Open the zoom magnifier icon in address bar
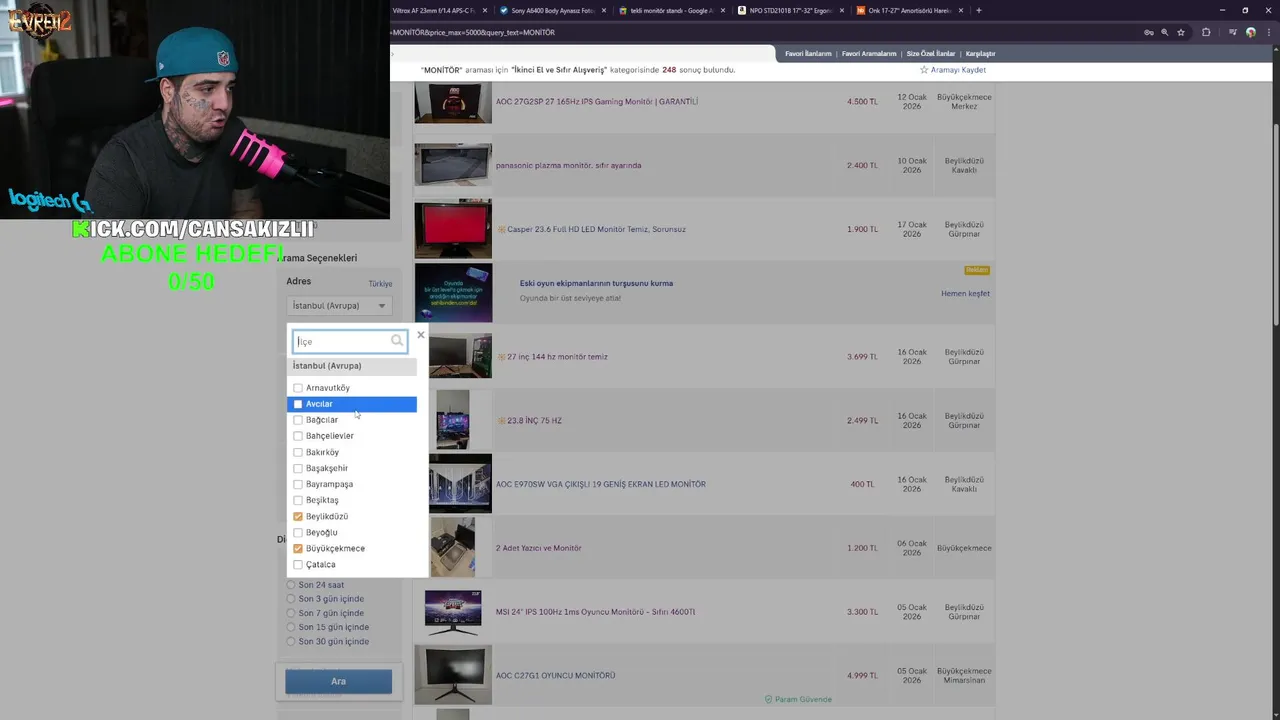The height and width of the screenshot is (720, 1280). point(1164,32)
